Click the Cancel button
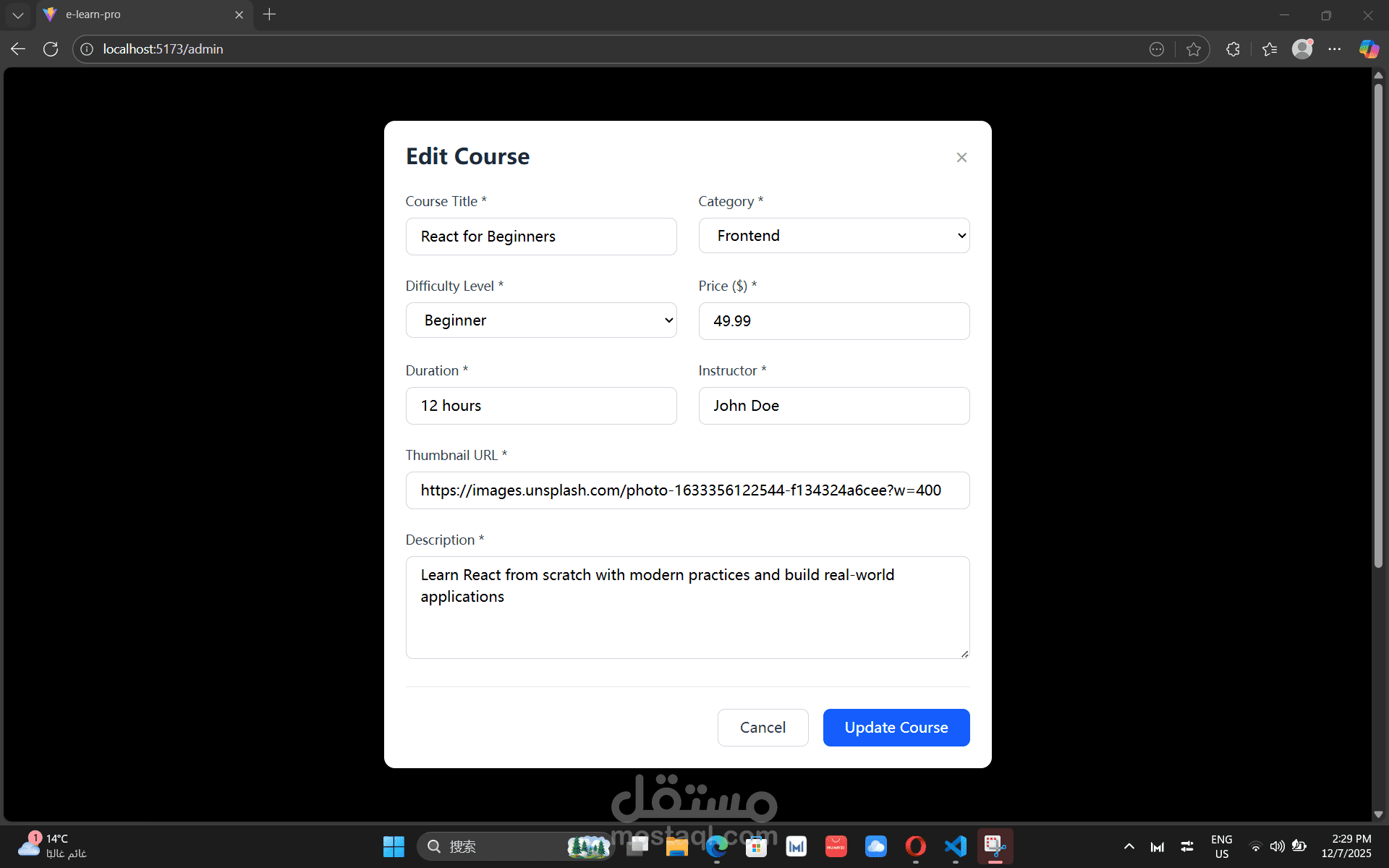Viewport: 1389px width, 868px height. [x=763, y=728]
